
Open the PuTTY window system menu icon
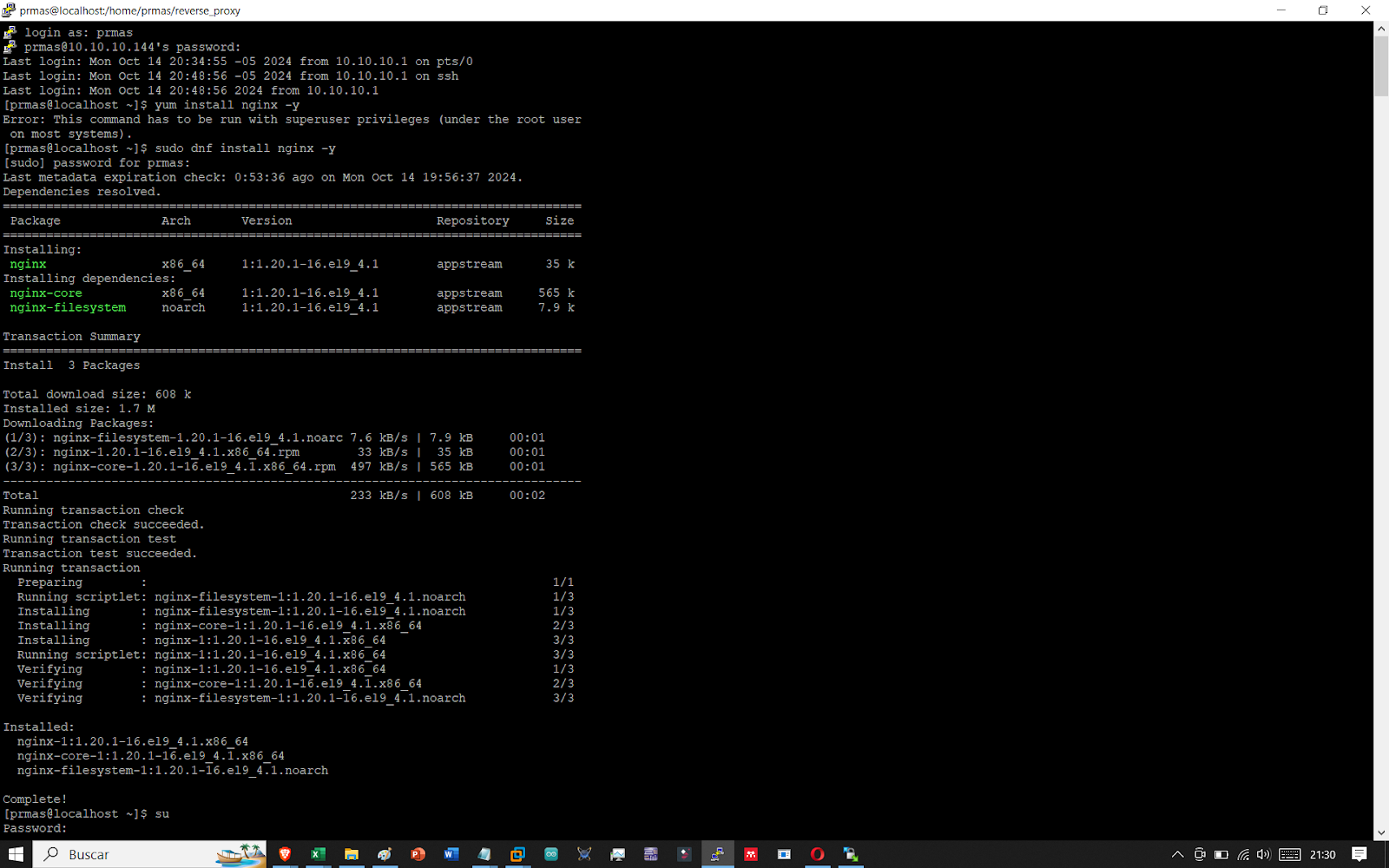tap(9, 10)
